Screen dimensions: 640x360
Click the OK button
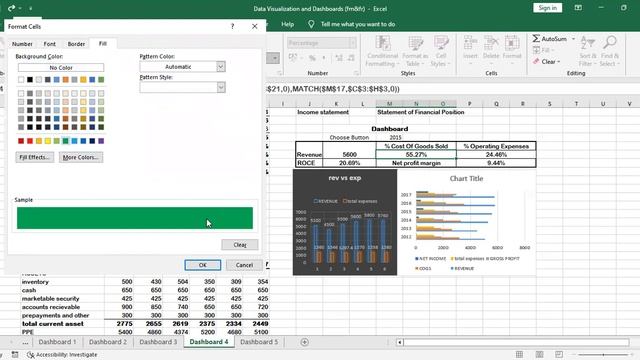tap(202, 265)
